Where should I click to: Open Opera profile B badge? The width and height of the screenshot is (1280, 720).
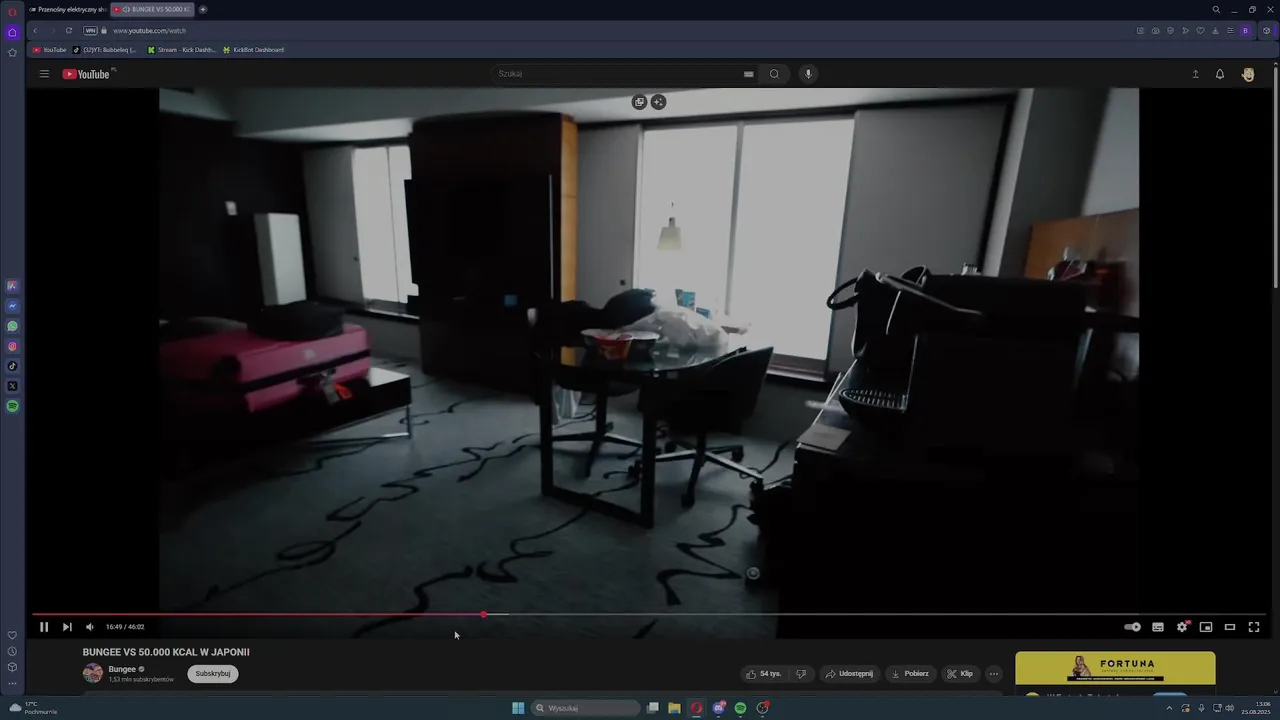[x=1245, y=31]
